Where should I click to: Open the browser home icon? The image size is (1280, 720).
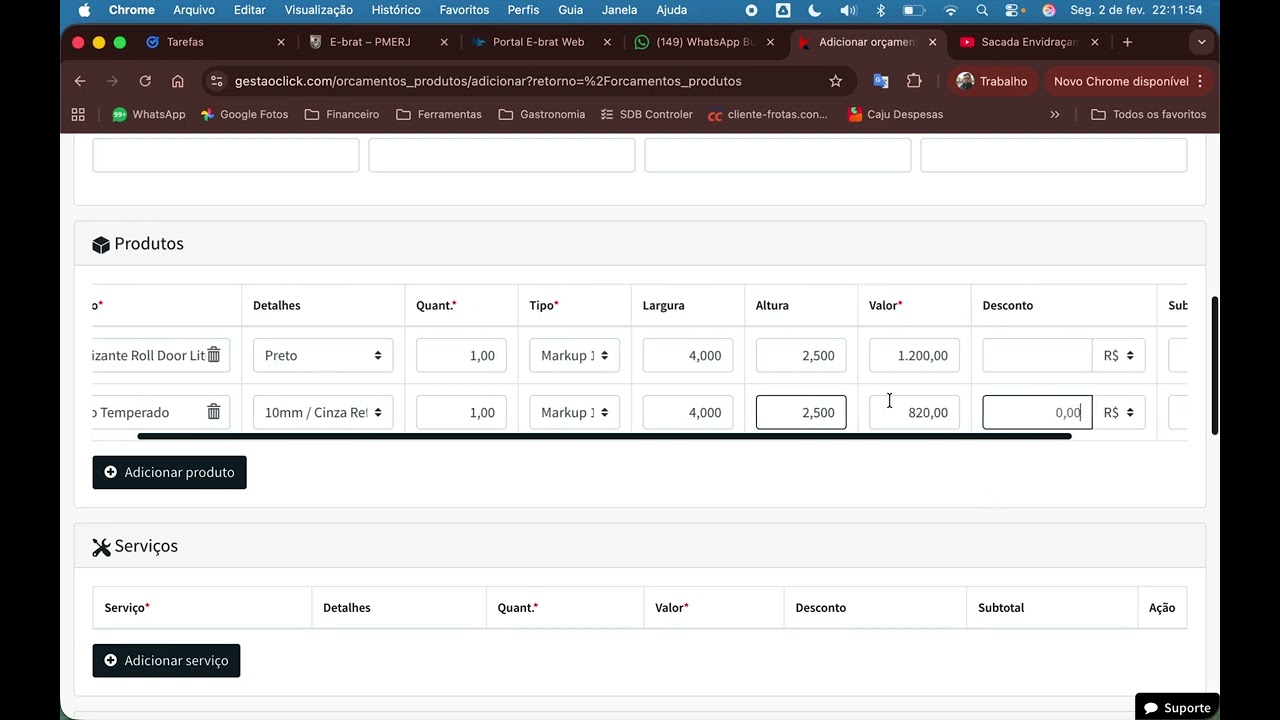coord(177,81)
